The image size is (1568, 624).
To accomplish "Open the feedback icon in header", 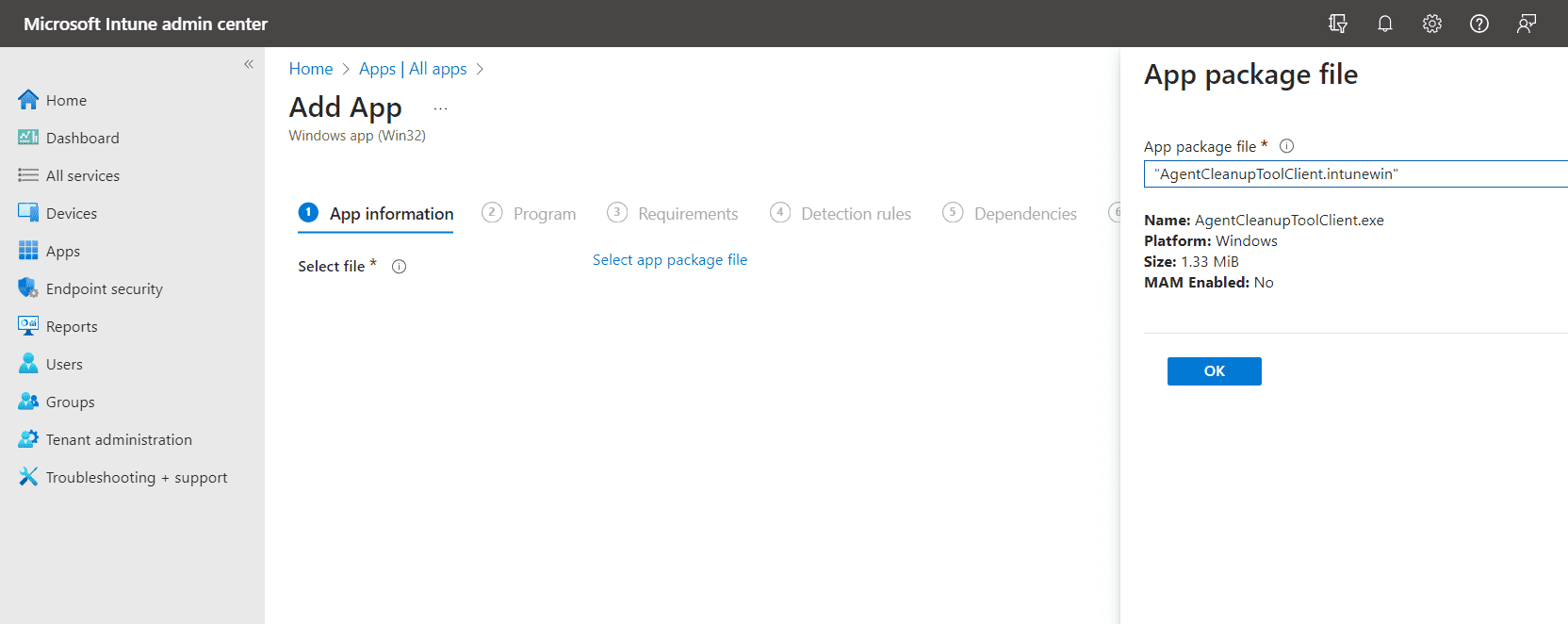I will point(1526,24).
